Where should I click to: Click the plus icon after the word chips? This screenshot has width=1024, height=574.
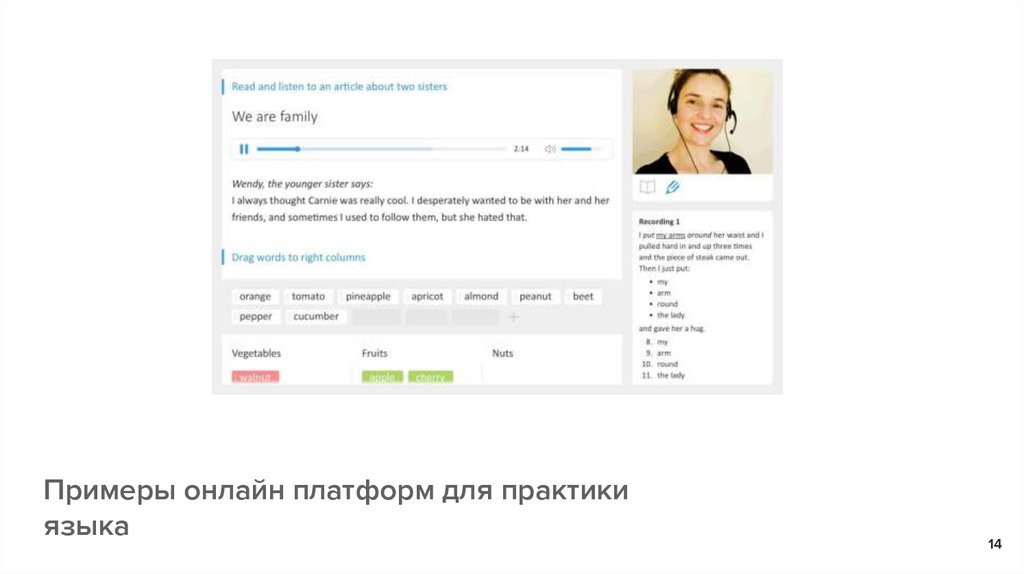coord(514,317)
